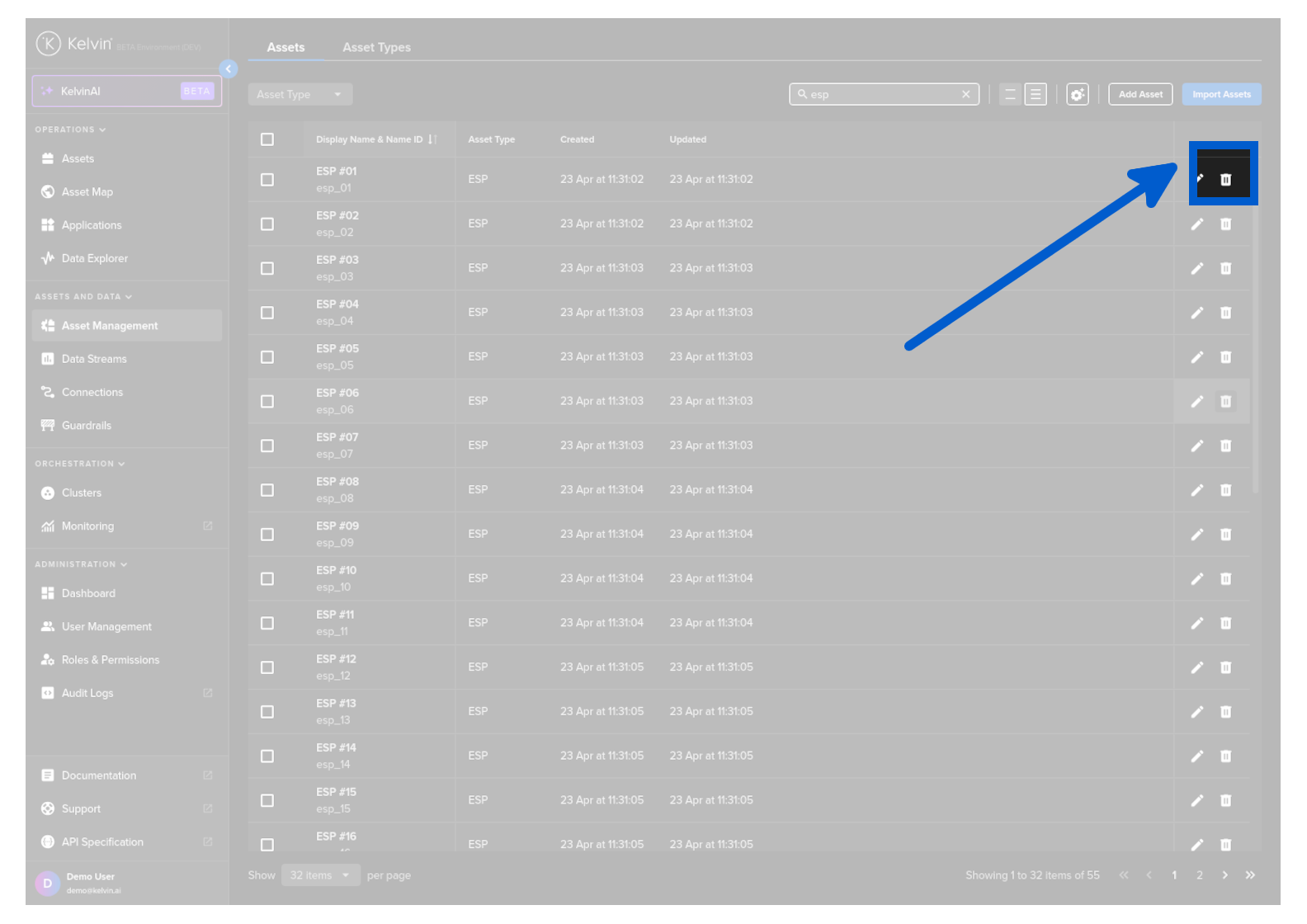Click the delete icon for ESP #01
Image resolution: width=1307 pixels, height=924 pixels.
tap(1225, 180)
